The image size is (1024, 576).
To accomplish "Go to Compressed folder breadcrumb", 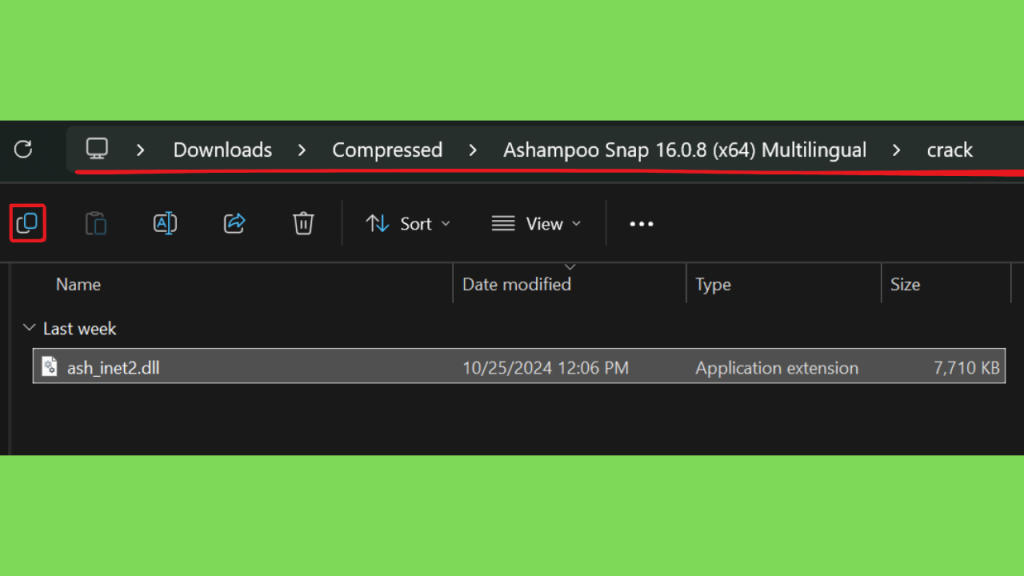I will pyautogui.click(x=387, y=150).
